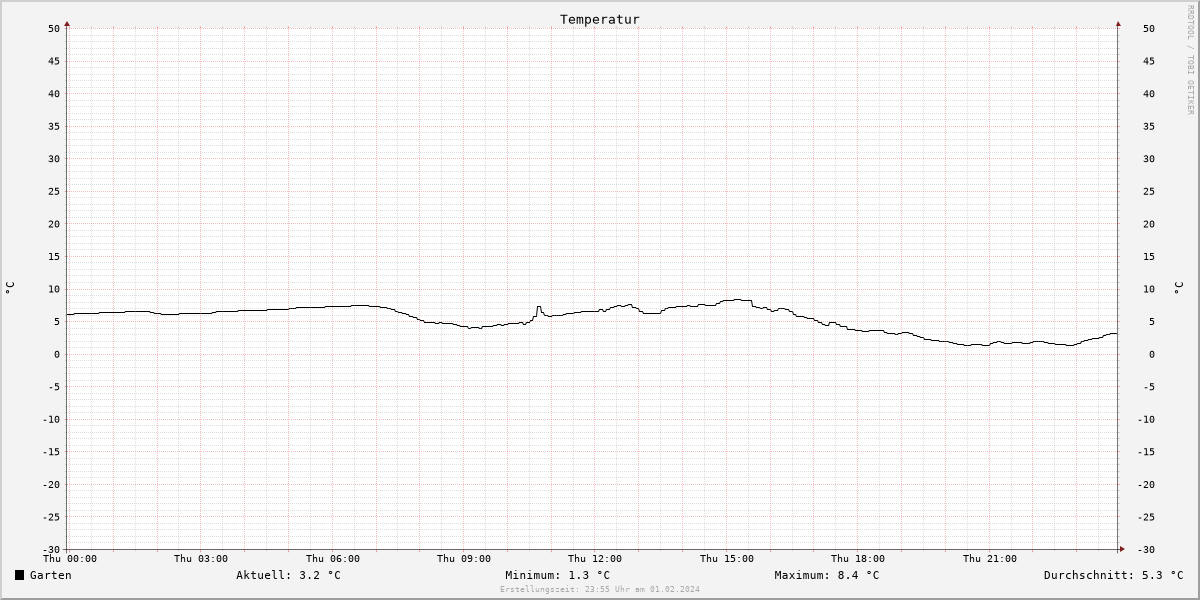Click the 'Maximum: 8.4 °C' value

[827, 575]
